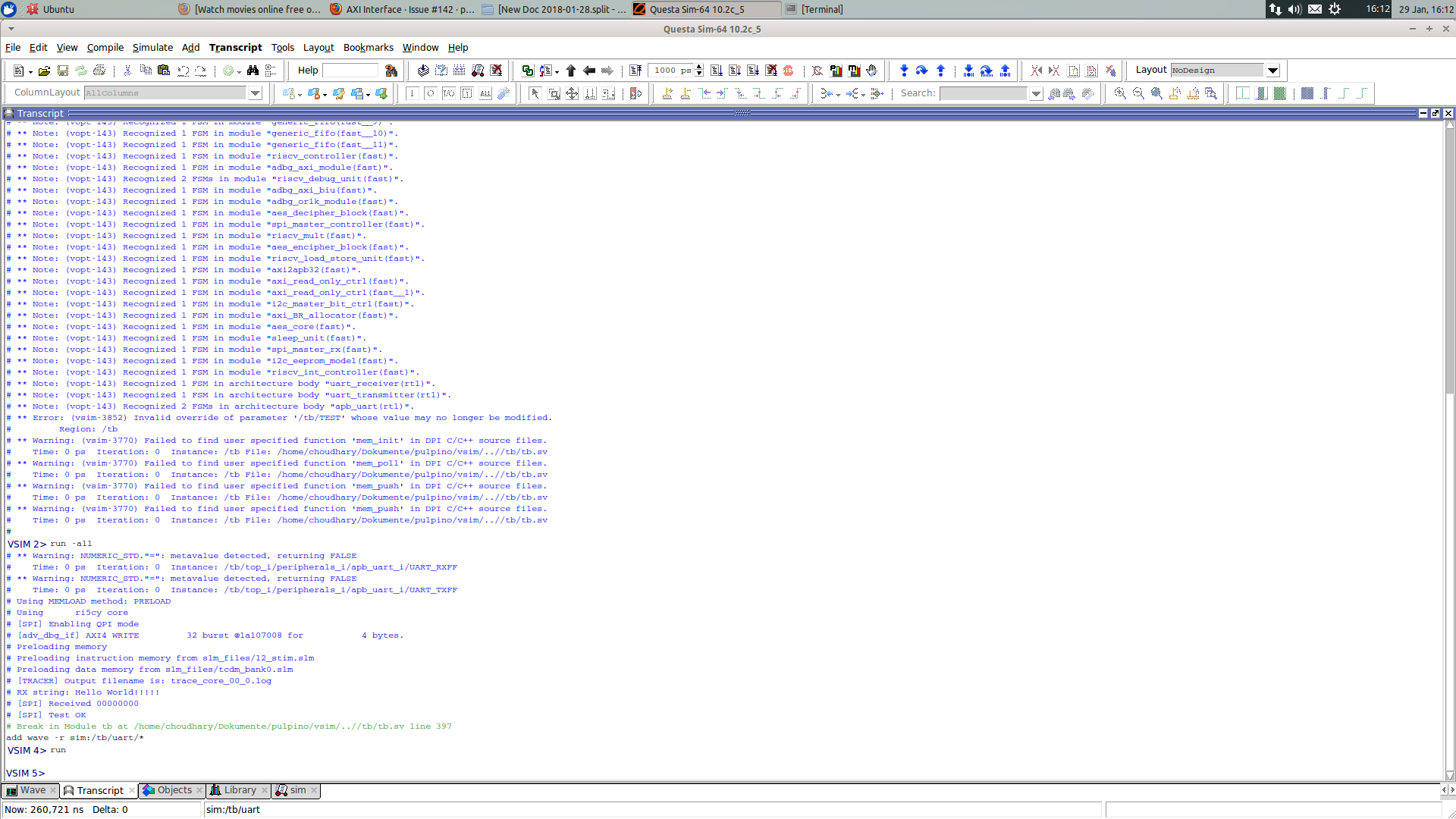
Task: Open the Search bar dropdown arrow
Action: pyautogui.click(x=1037, y=93)
